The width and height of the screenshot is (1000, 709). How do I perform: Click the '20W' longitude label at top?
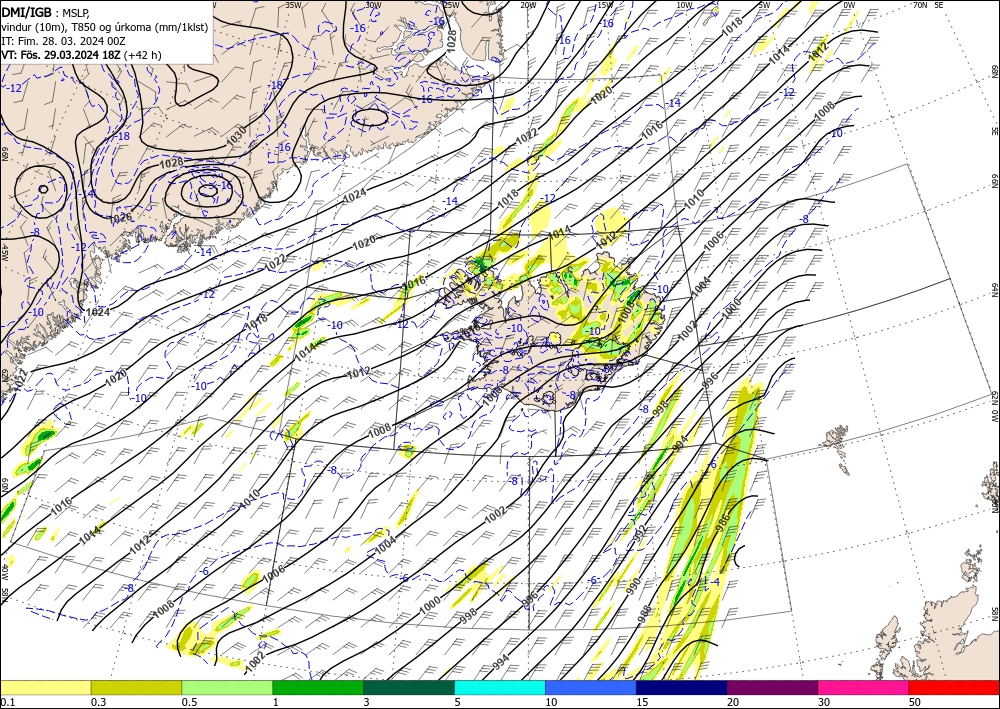[x=528, y=5]
